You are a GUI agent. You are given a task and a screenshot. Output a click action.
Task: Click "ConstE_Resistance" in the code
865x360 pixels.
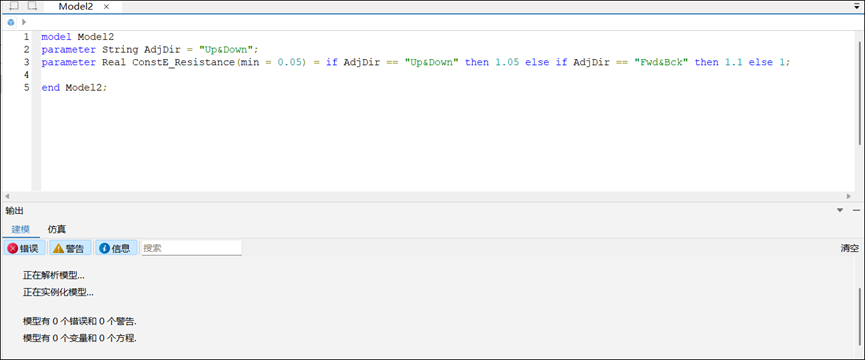183,62
